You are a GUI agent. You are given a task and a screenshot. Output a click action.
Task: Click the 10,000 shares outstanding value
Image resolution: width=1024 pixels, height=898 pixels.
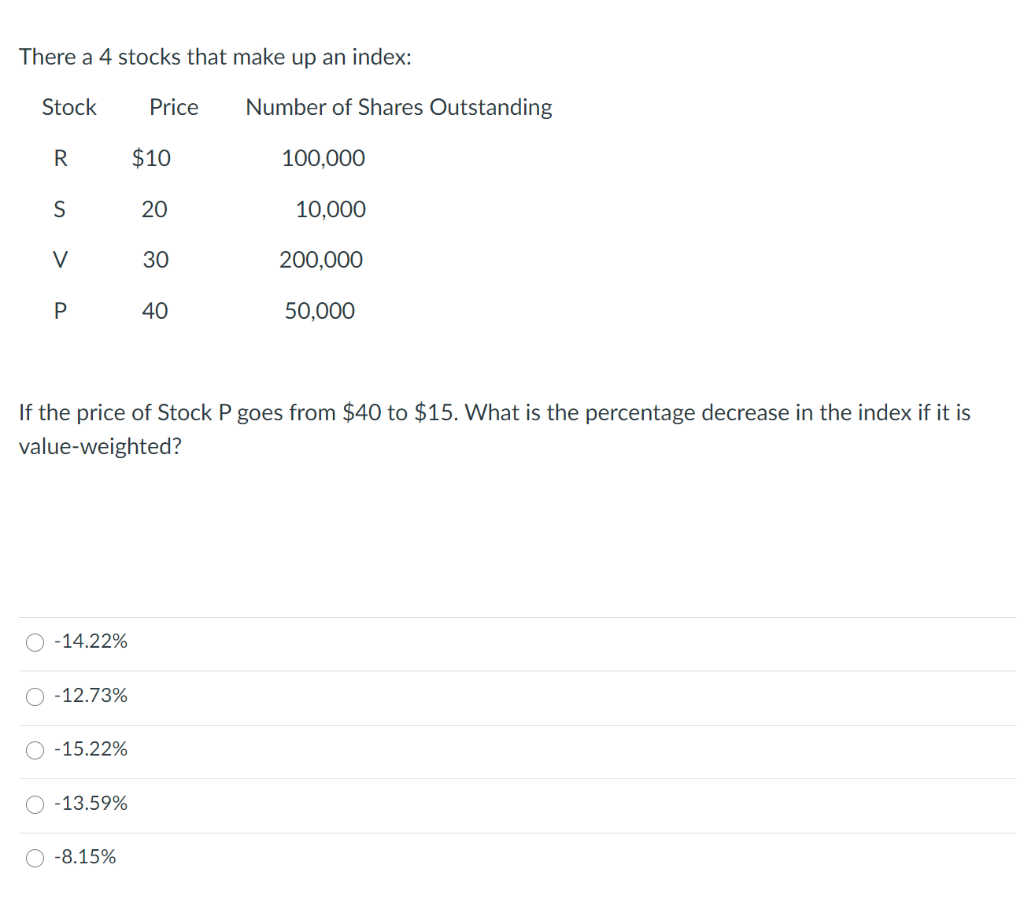[x=331, y=210]
